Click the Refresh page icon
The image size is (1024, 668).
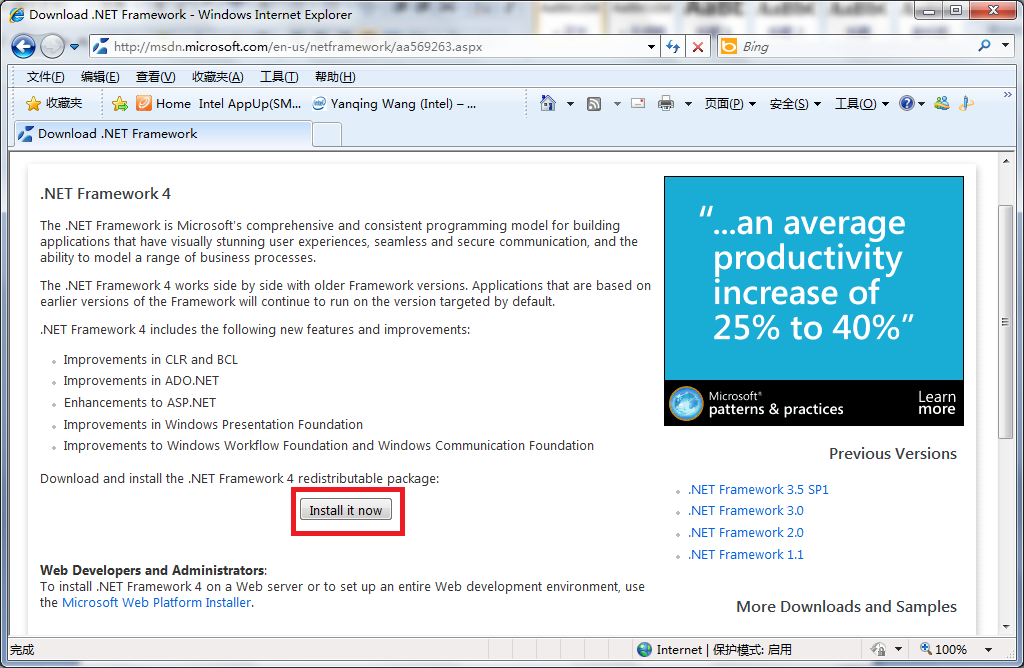click(673, 47)
